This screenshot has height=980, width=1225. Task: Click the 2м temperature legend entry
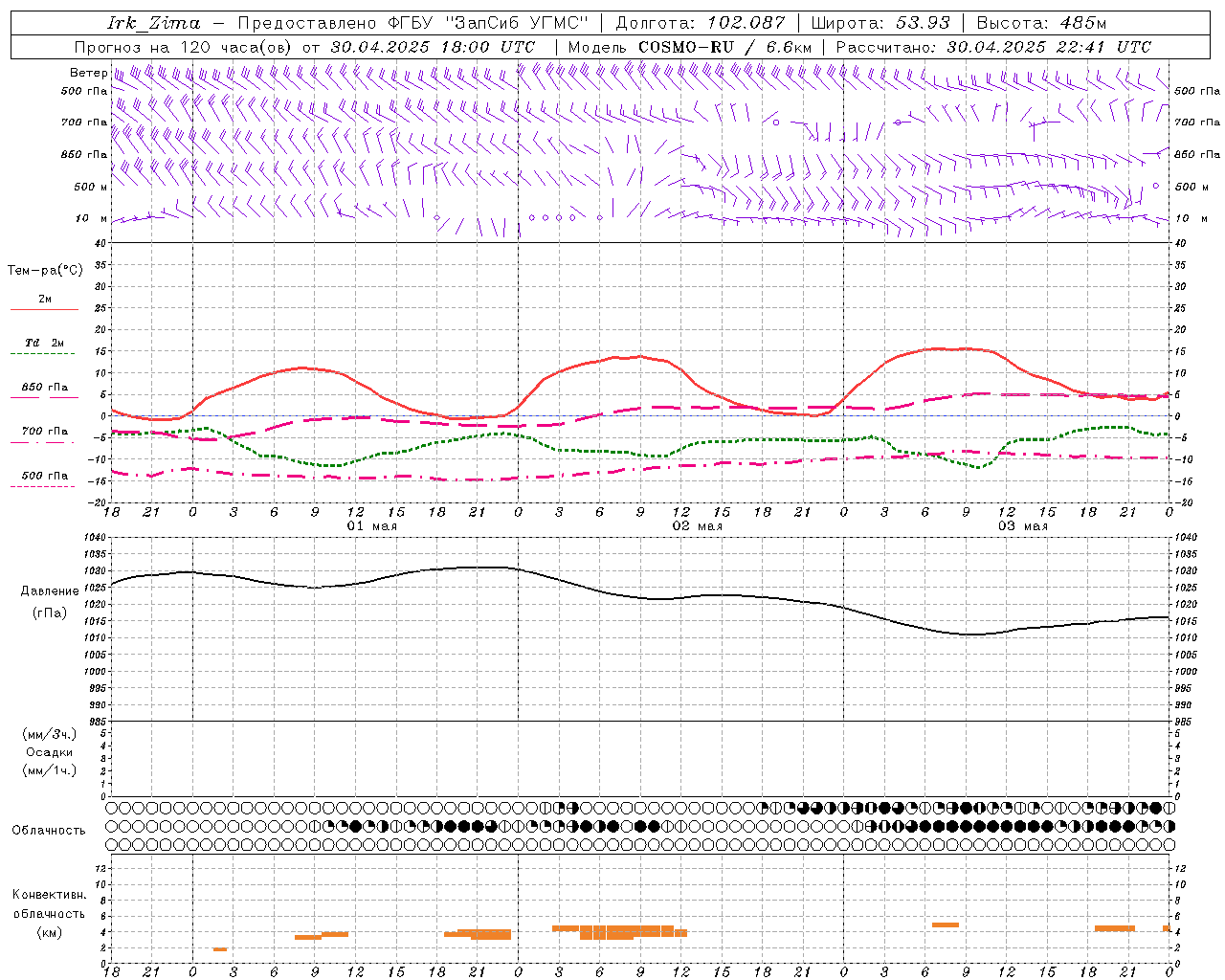[x=45, y=299]
